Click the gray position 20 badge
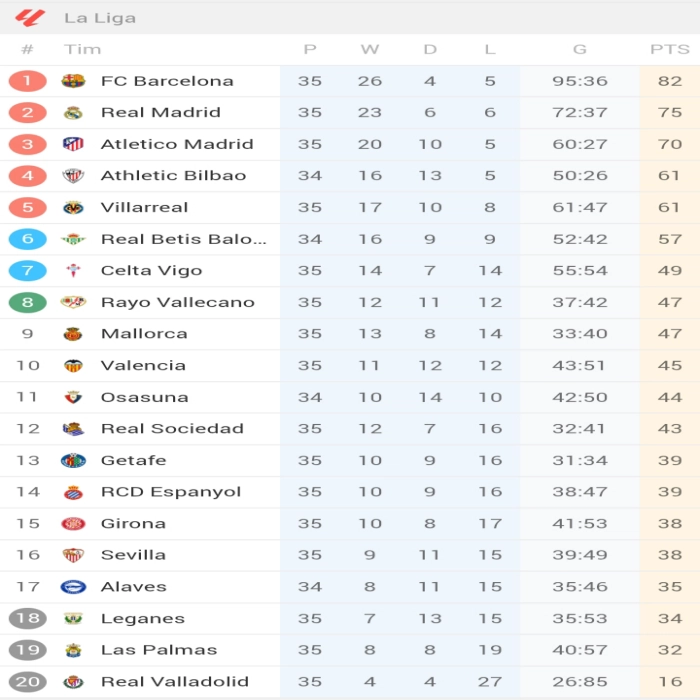Screen dimensions: 700x700 (27, 682)
